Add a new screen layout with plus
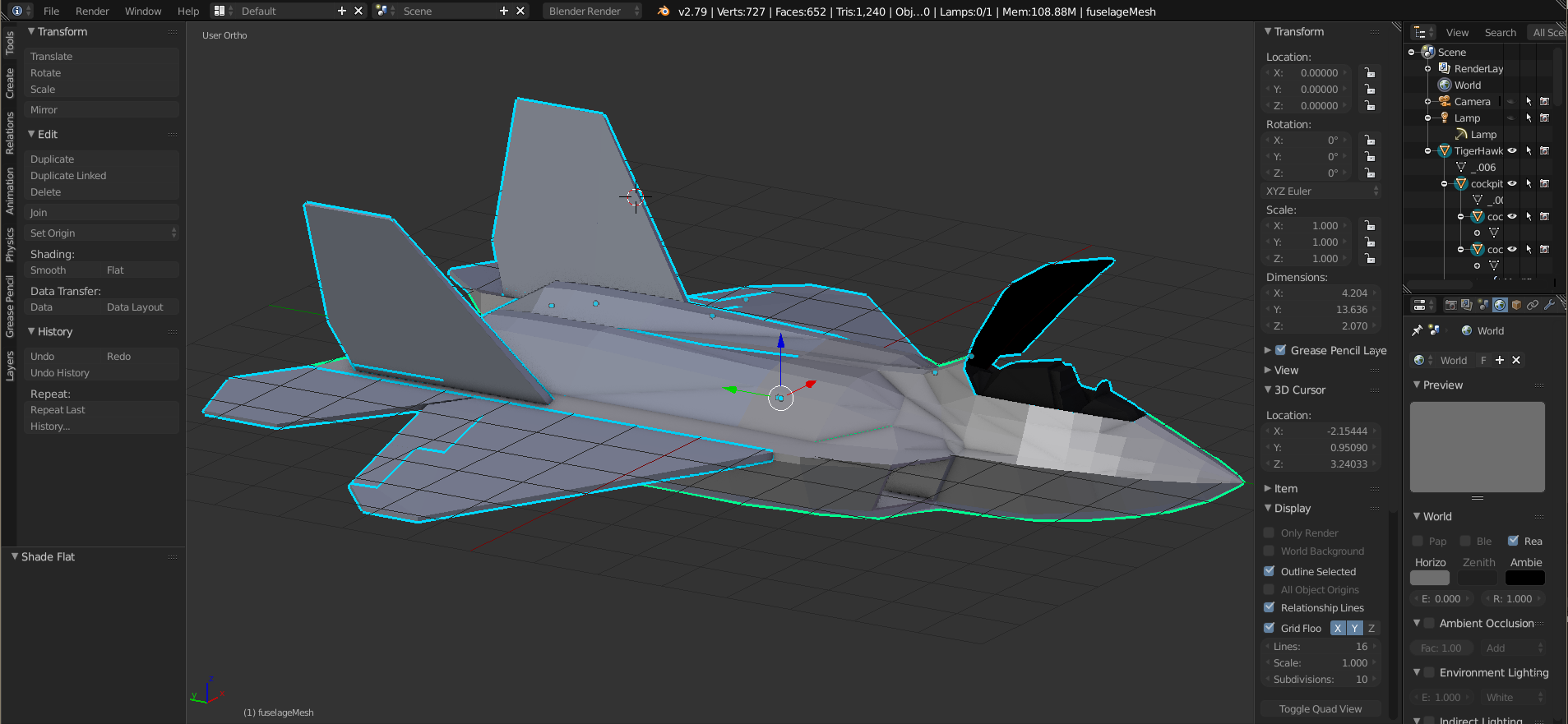 click(x=342, y=11)
